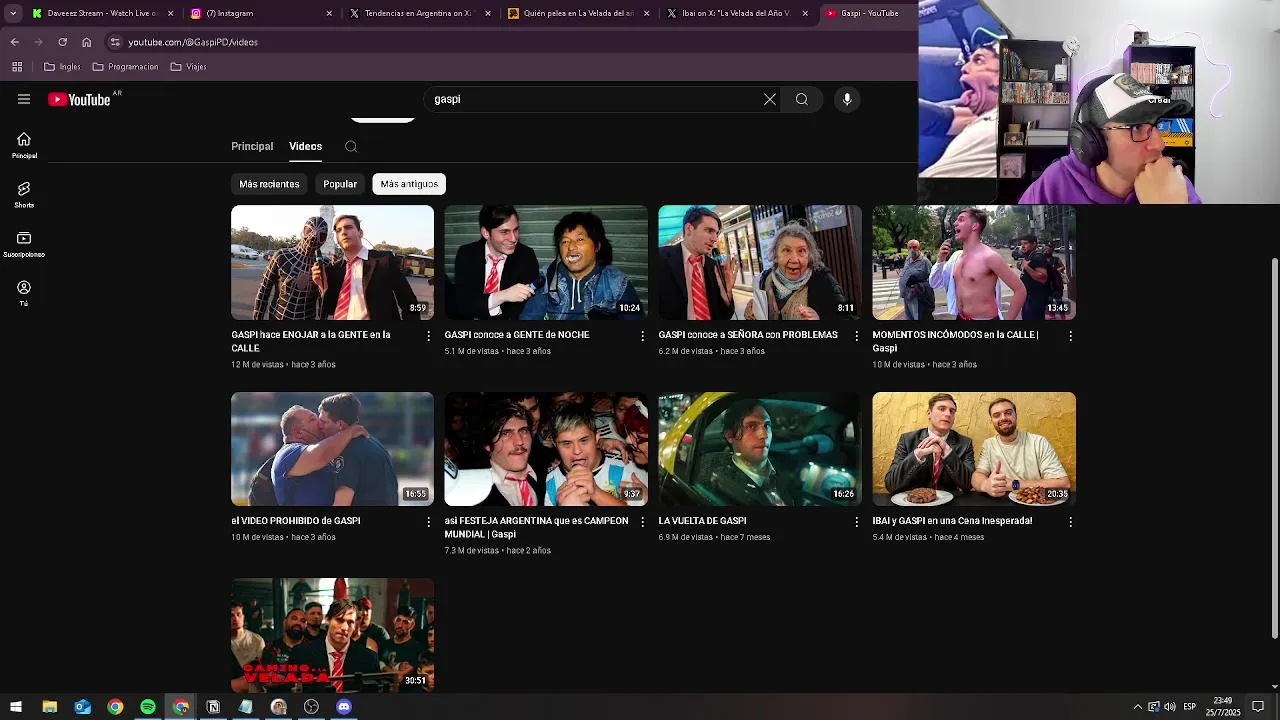
Task: Play the IBAI y GASPI dinner thumbnail
Action: pyautogui.click(x=974, y=448)
